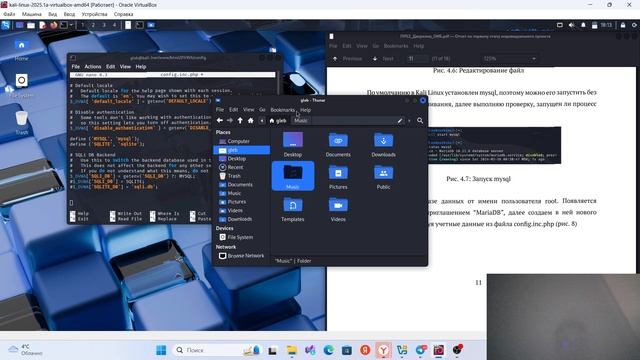Toggle path edit pencil icon in Thunar
This screenshot has height=360, width=640.
(x=400, y=121)
